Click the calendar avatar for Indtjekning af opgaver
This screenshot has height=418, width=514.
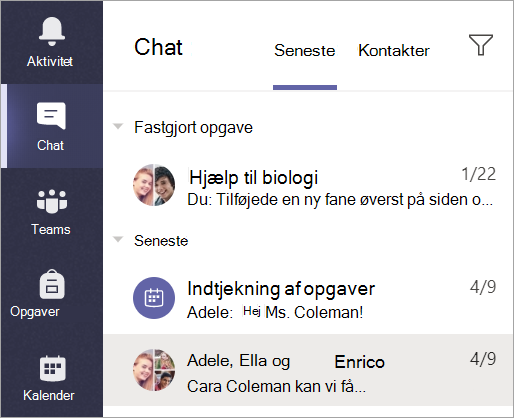154,298
